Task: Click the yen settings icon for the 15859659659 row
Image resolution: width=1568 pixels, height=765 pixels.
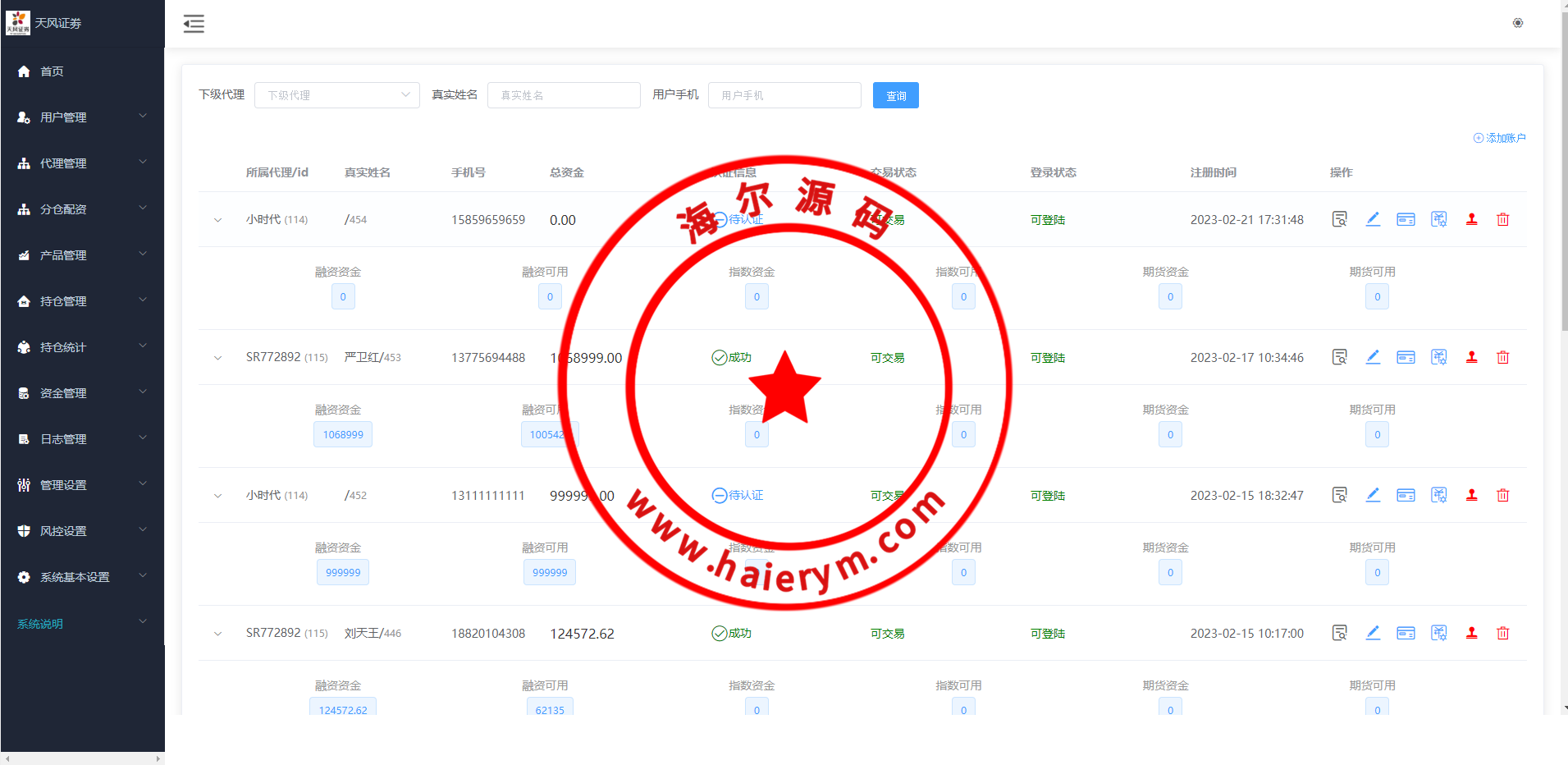Action: [1438, 219]
